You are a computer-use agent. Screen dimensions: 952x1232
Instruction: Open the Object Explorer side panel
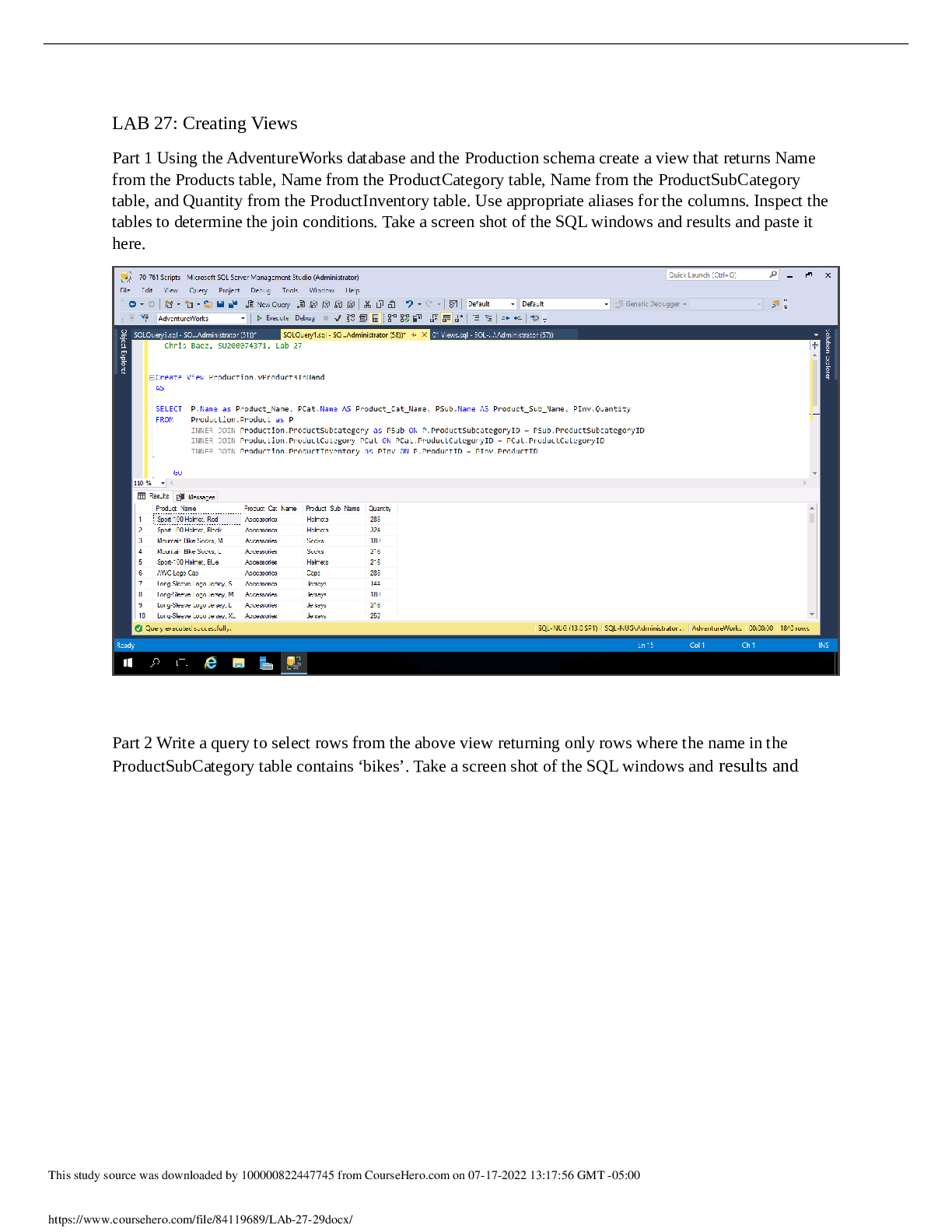tap(123, 352)
